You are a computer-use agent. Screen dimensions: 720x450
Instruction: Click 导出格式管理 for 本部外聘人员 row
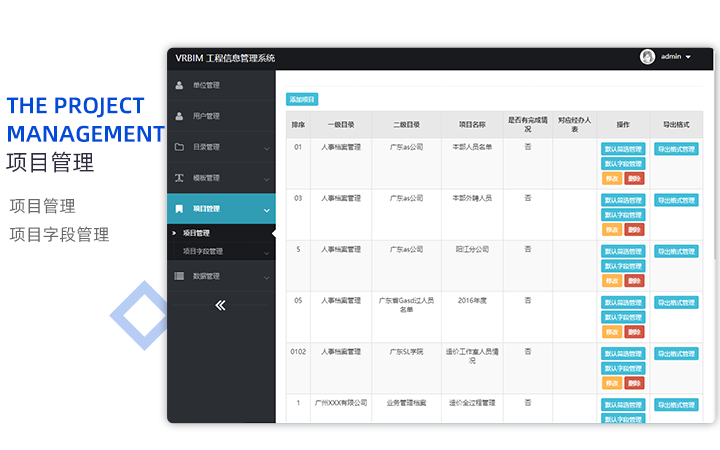click(x=676, y=200)
